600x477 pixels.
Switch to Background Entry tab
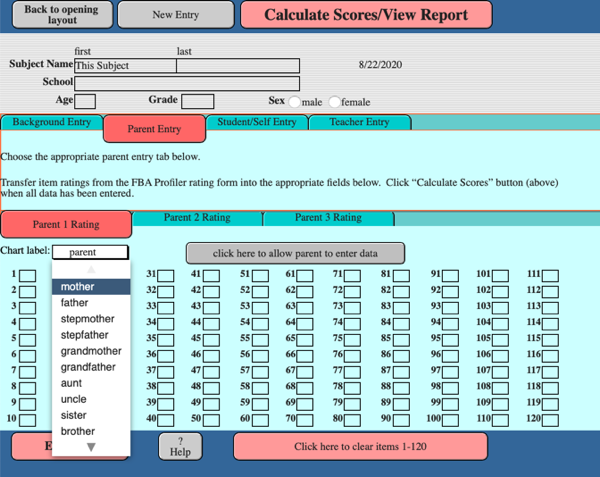coord(51,123)
